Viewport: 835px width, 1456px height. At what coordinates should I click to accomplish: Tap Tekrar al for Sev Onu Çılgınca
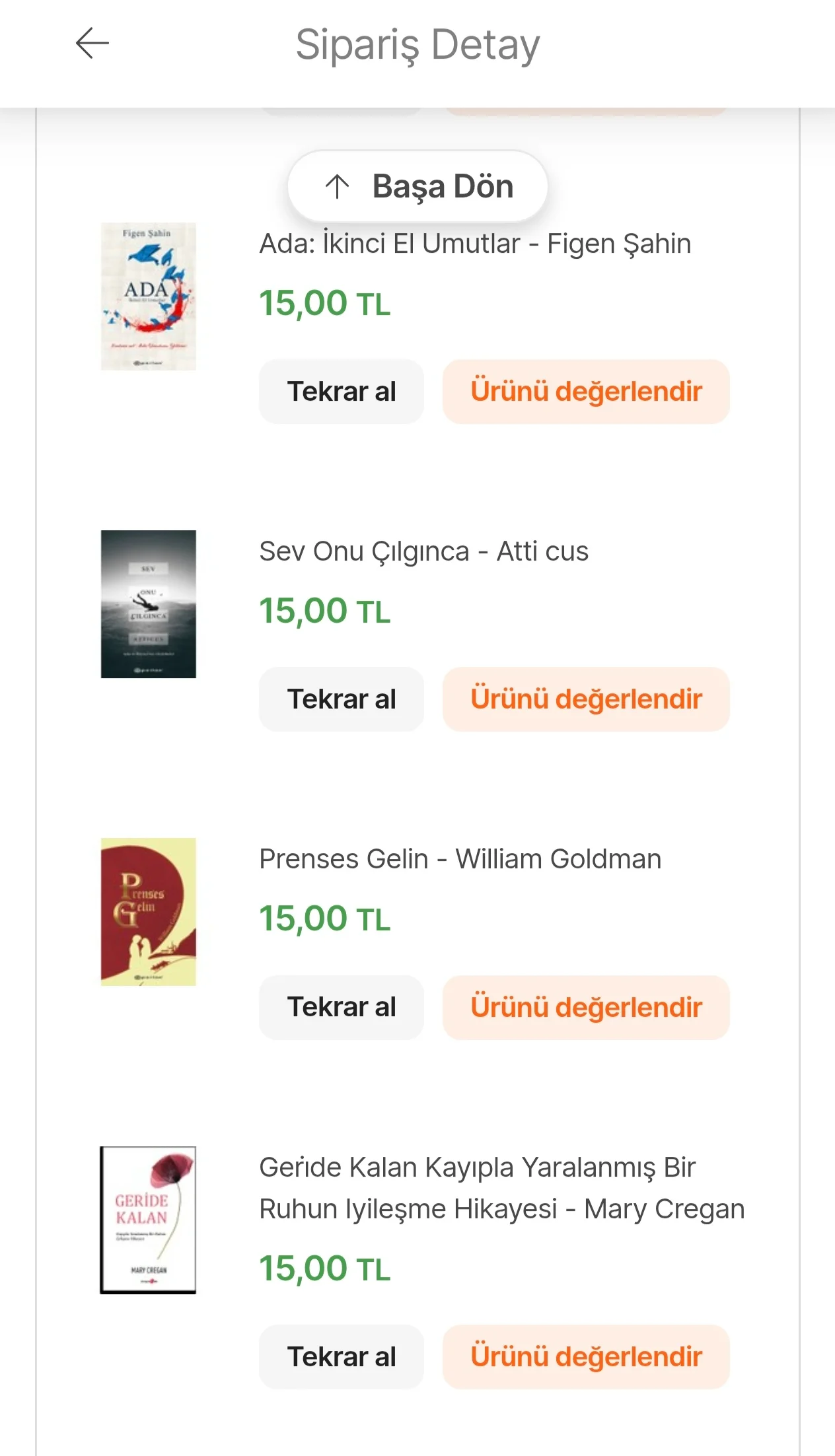coord(342,699)
